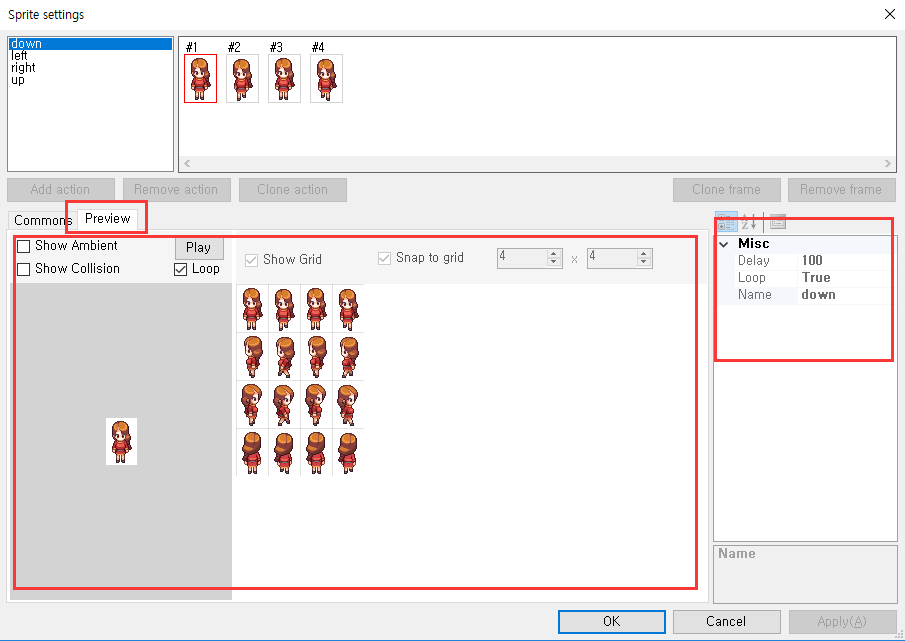Select frame #3 thumbnail

pos(284,79)
